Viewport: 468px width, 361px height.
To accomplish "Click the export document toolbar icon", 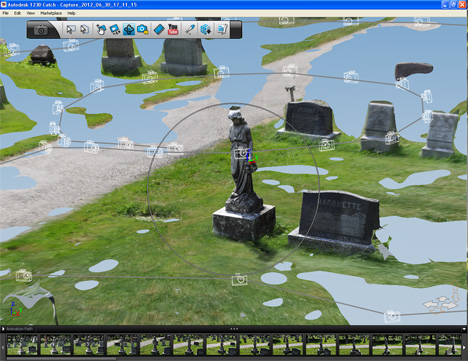I will click(222, 29).
